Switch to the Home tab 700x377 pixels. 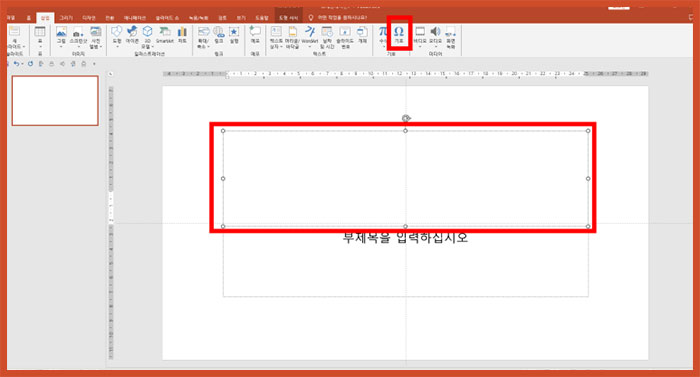click(x=29, y=18)
